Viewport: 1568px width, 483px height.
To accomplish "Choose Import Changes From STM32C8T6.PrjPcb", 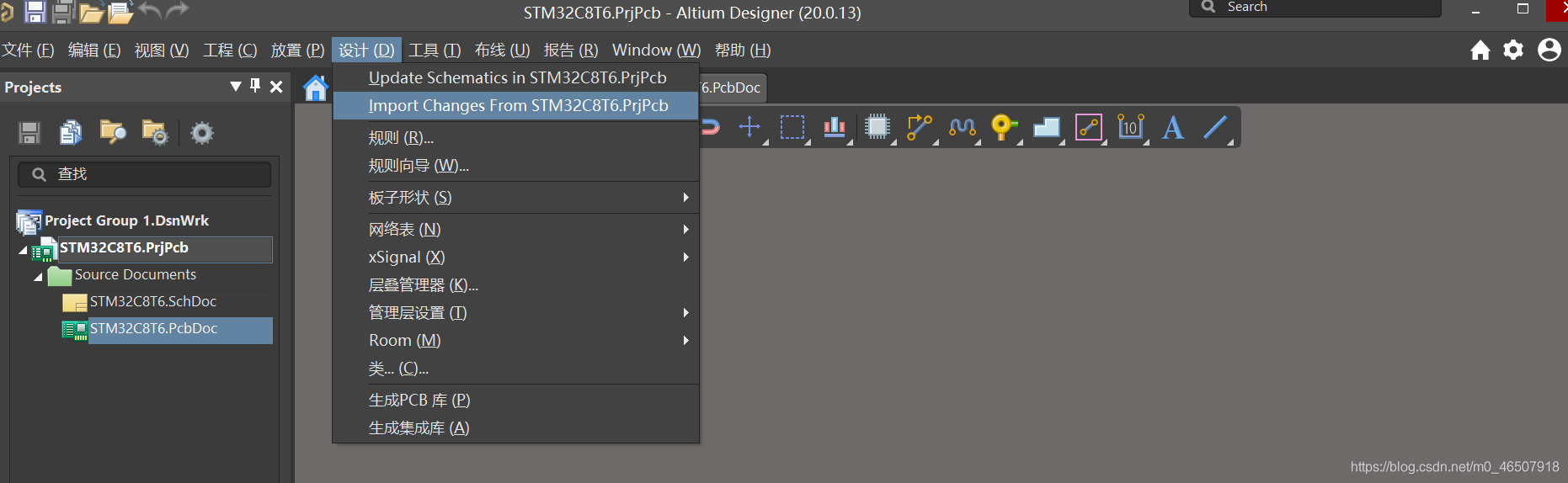I will pos(516,105).
